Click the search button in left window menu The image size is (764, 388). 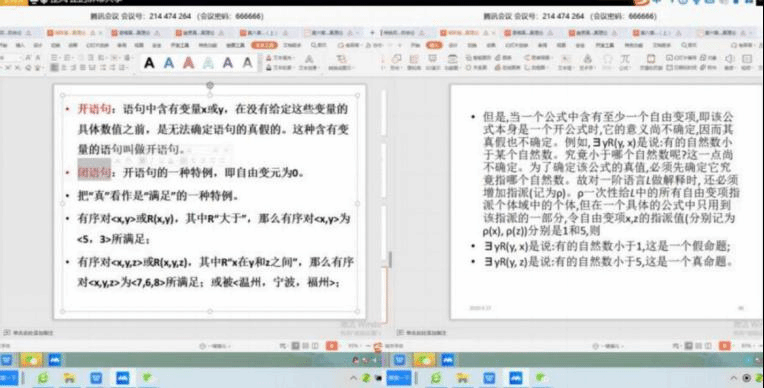coord(319,45)
